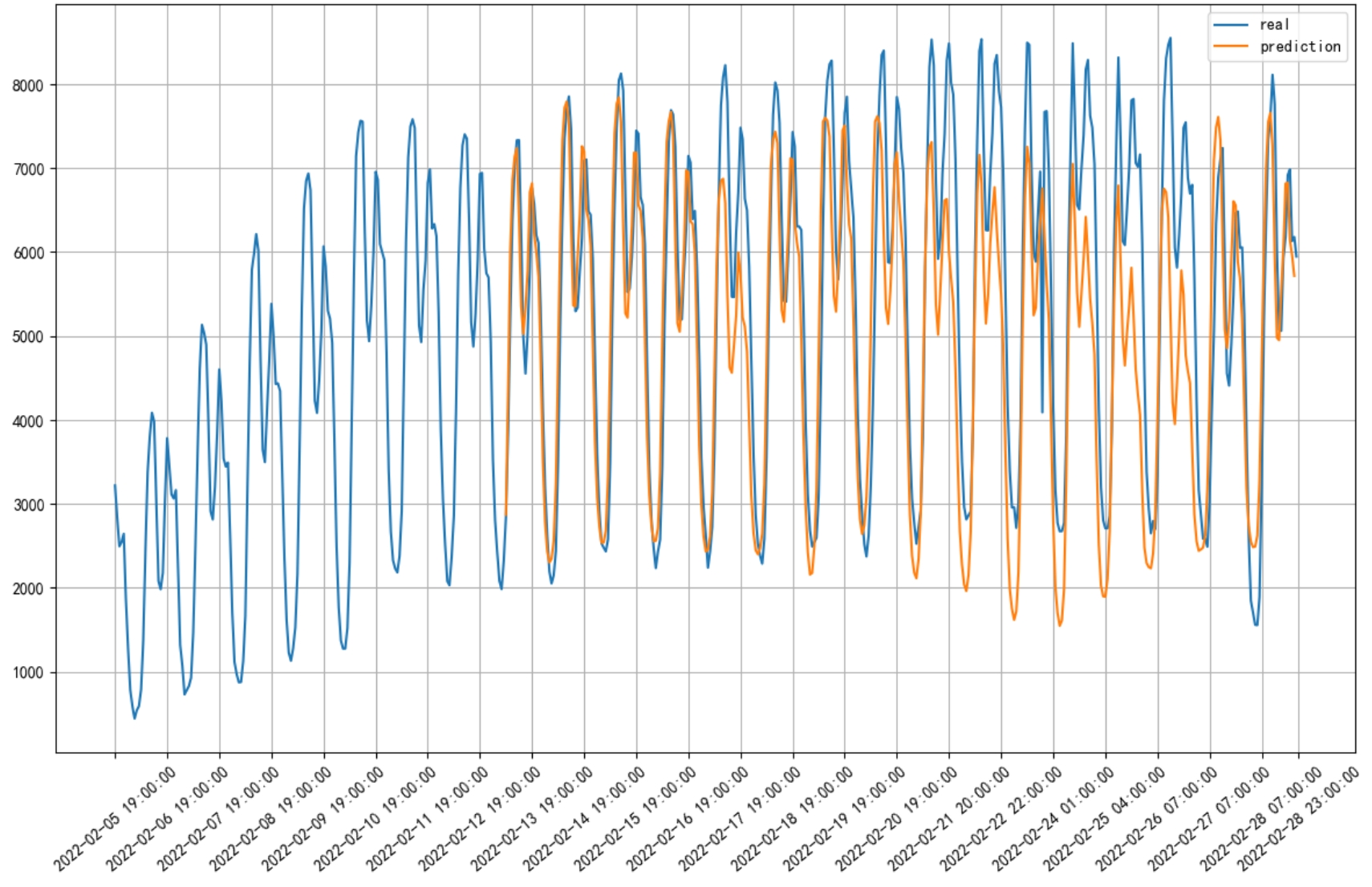Image resolution: width=1372 pixels, height=887 pixels.
Task: Click the 1000 y-axis tick label
Action: (x=28, y=673)
